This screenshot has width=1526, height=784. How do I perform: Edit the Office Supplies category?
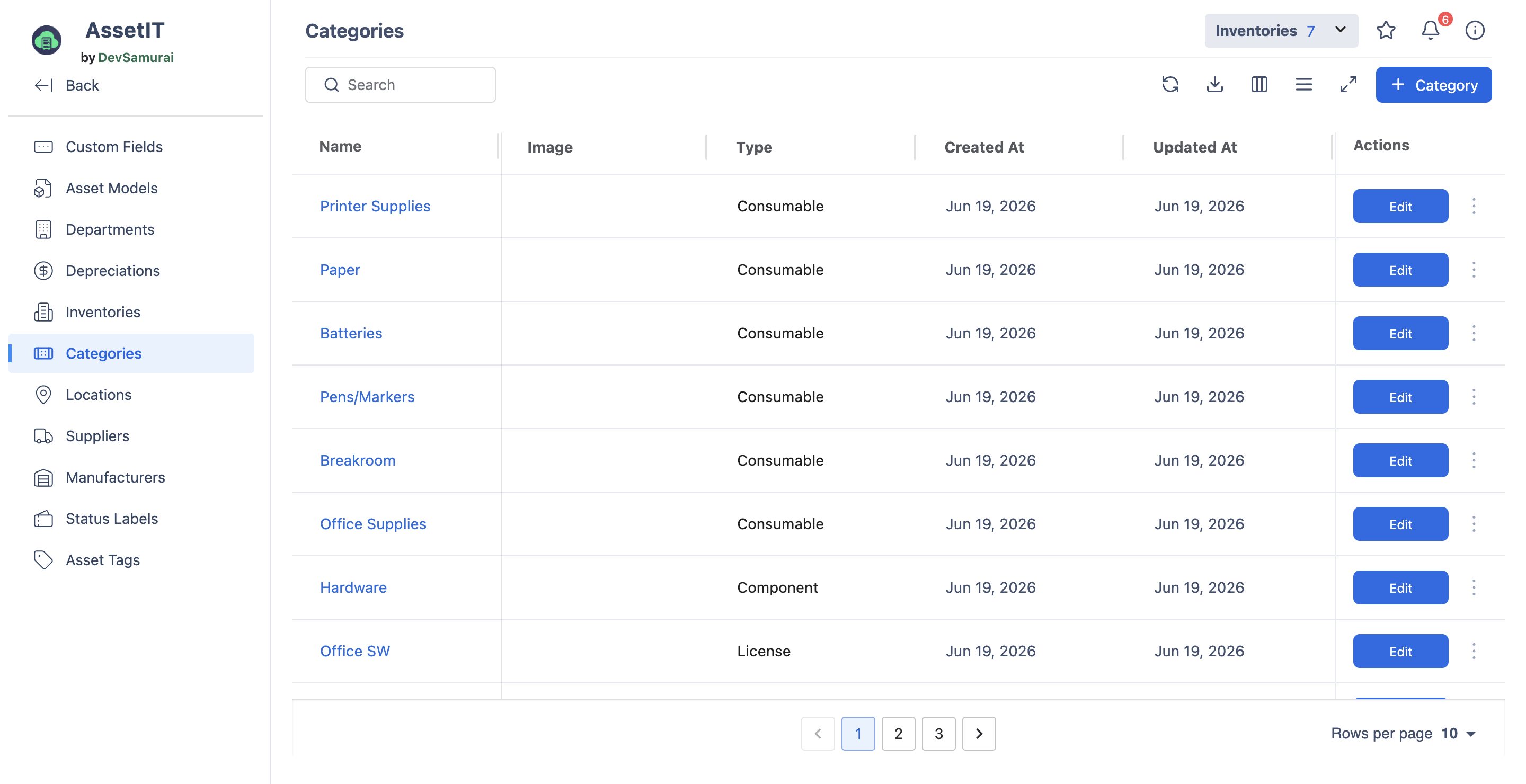(1400, 523)
